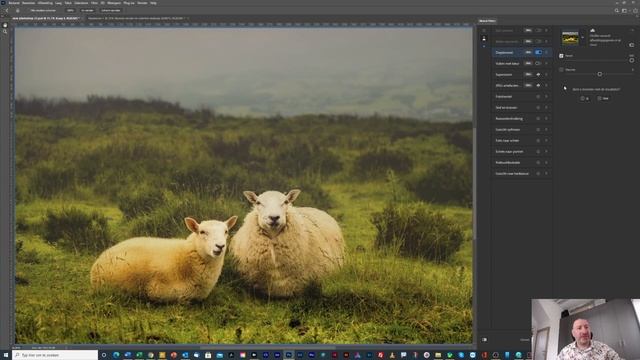
Task: Open the Venster menu
Action: coord(142,3)
